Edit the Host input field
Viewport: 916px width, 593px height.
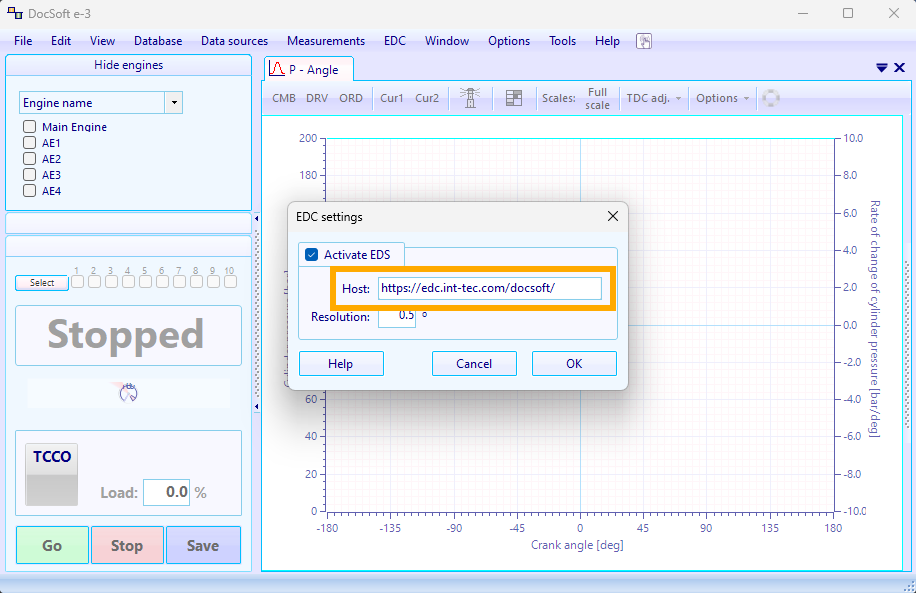pyautogui.click(x=491, y=288)
